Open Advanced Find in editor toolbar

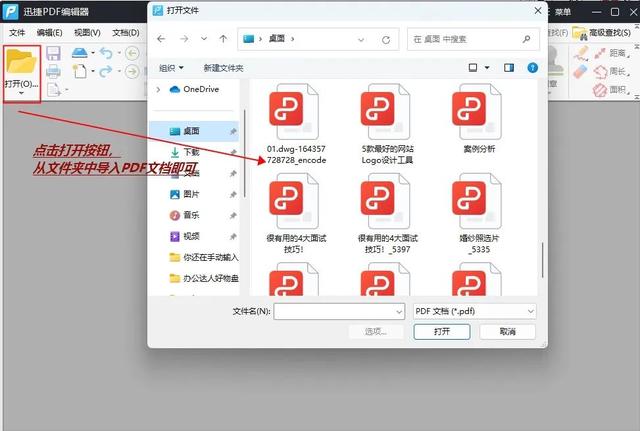pos(602,33)
